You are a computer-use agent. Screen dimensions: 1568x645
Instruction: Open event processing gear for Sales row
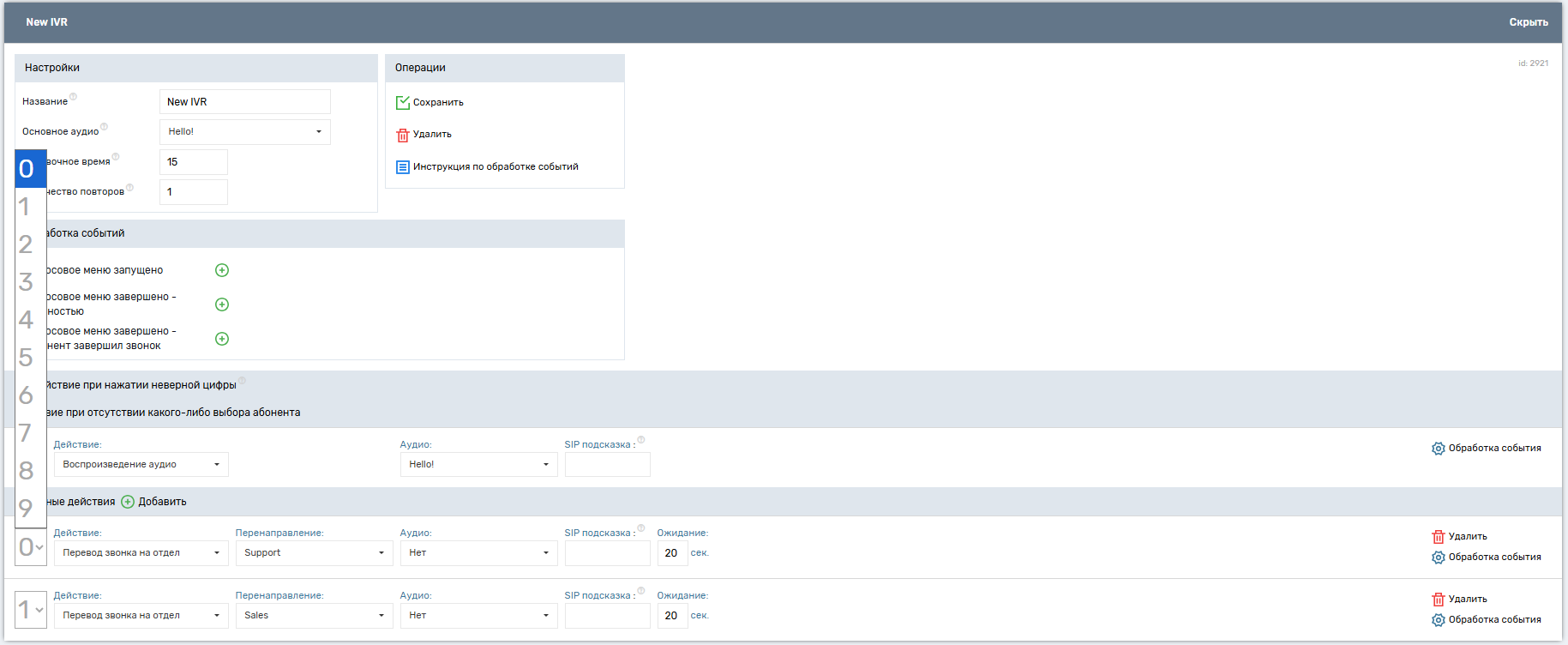(1438, 620)
